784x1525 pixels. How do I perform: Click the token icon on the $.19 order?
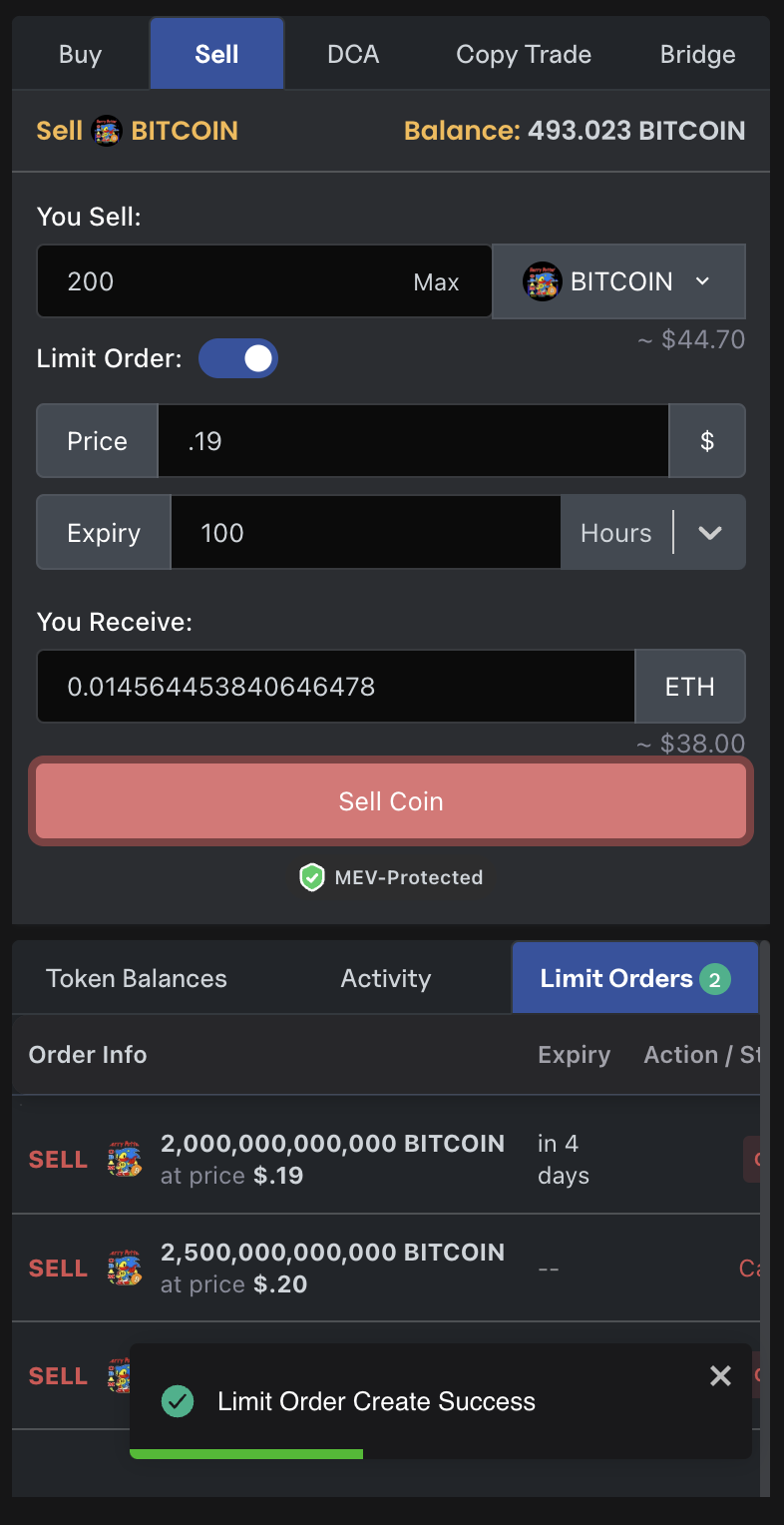tap(125, 1159)
